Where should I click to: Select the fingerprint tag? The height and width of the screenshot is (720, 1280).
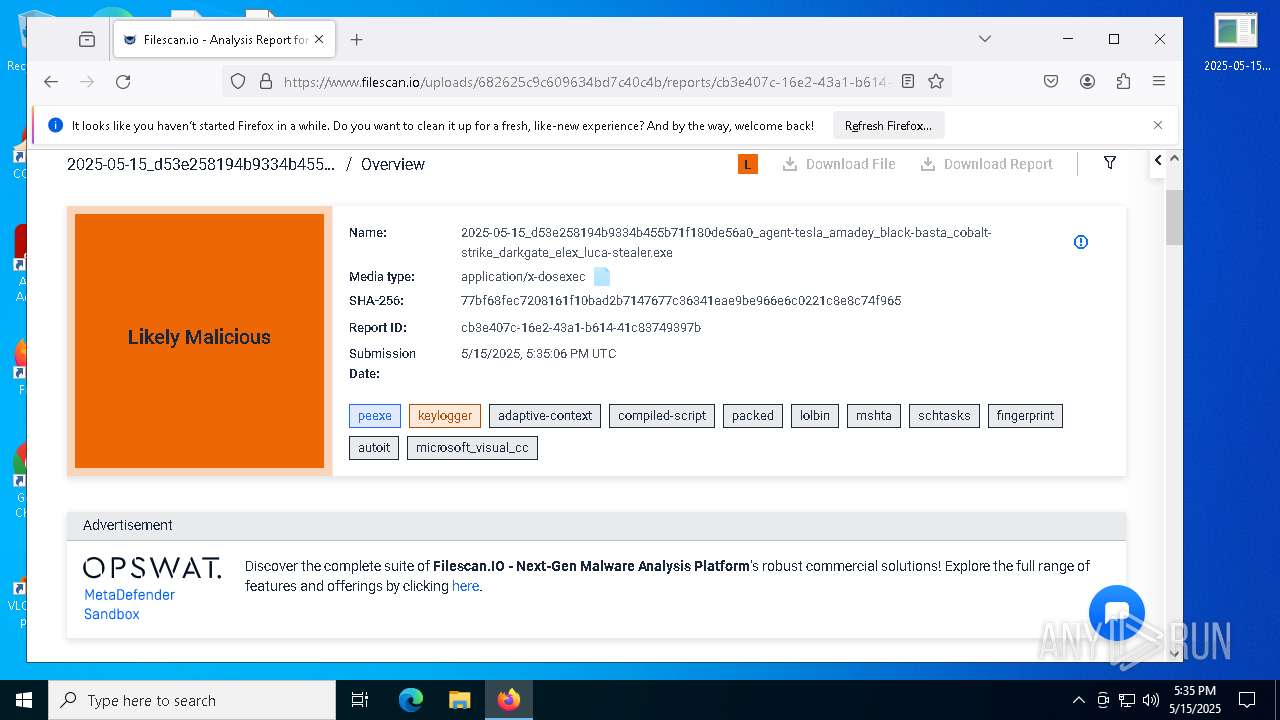(1025, 416)
